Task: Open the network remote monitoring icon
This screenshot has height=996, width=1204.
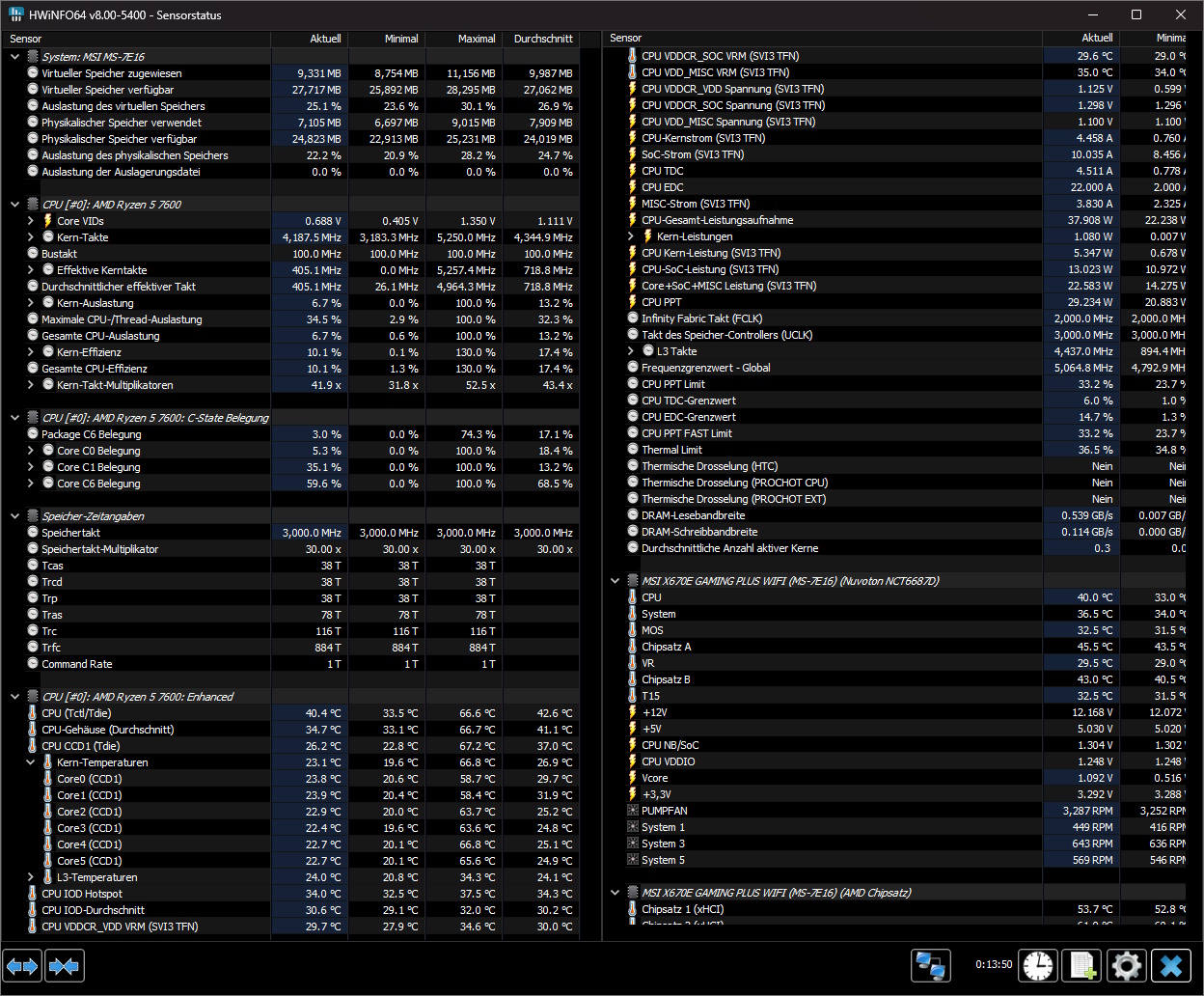Action: (x=931, y=965)
